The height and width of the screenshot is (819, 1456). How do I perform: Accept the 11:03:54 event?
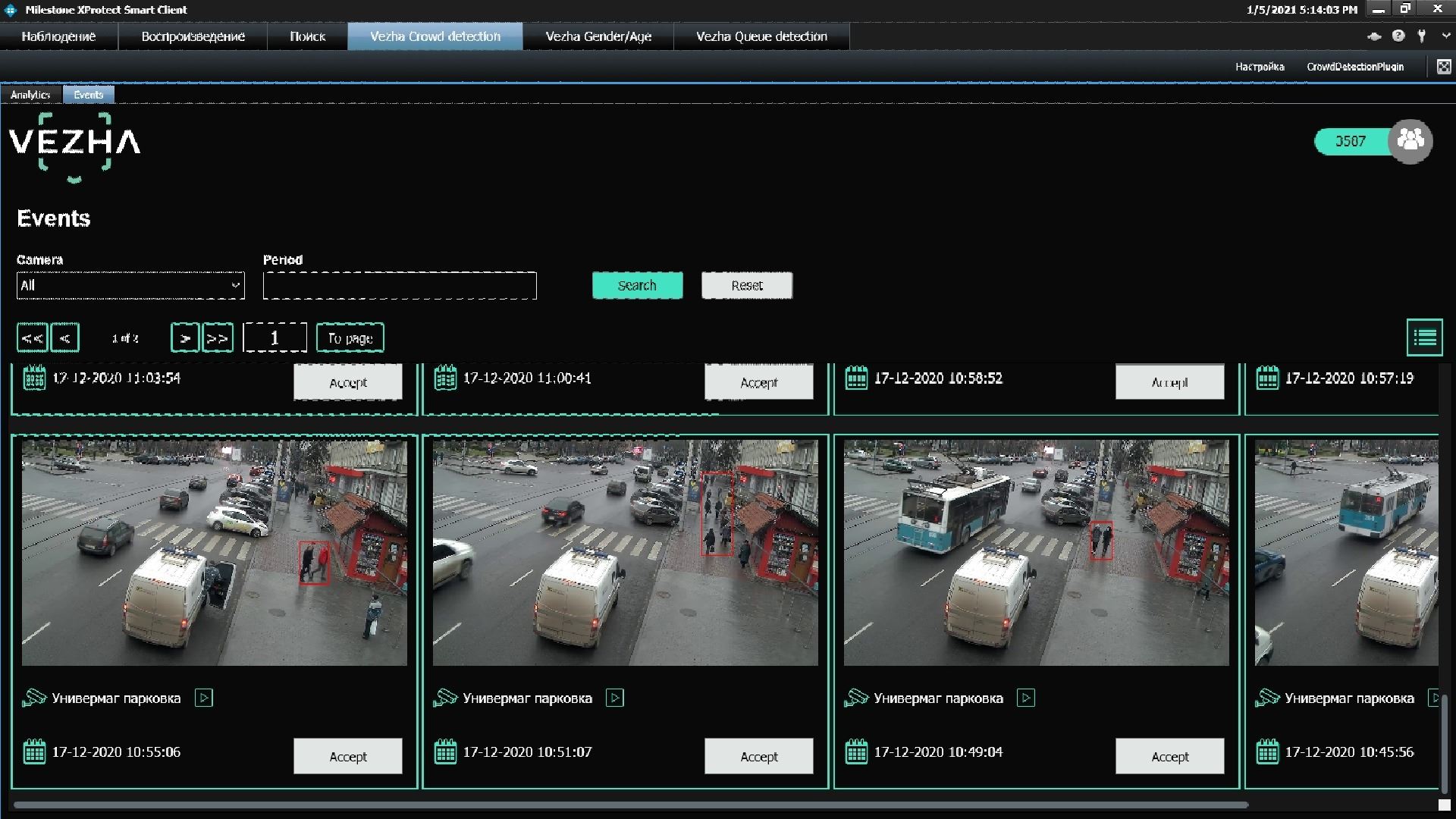click(348, 382)
